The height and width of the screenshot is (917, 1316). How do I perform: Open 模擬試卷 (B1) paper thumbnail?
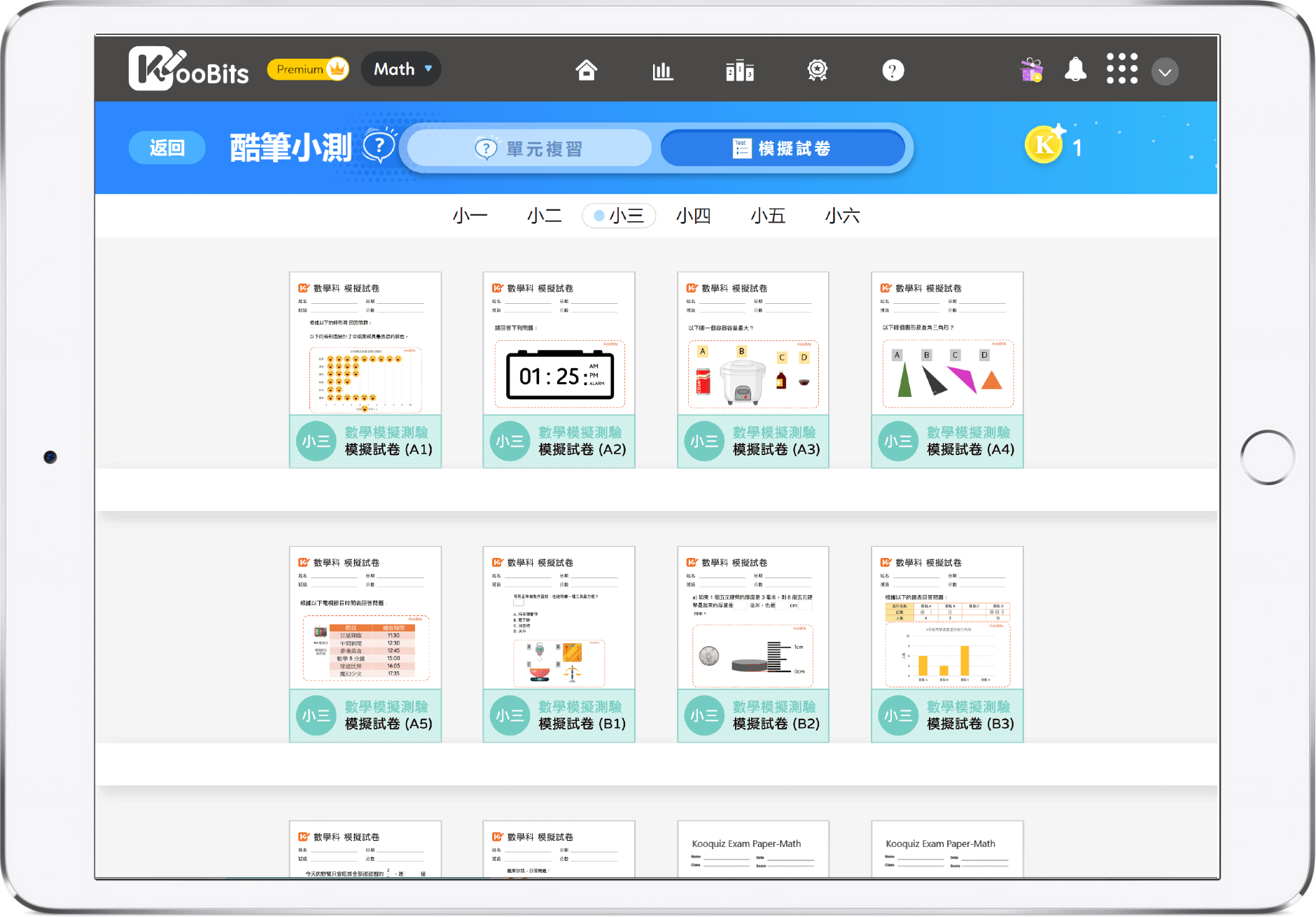pyautogui.click(x=559, y=618)
